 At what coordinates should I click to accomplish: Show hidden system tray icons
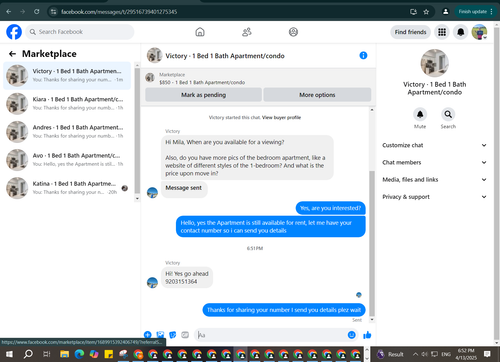point(415,354)
